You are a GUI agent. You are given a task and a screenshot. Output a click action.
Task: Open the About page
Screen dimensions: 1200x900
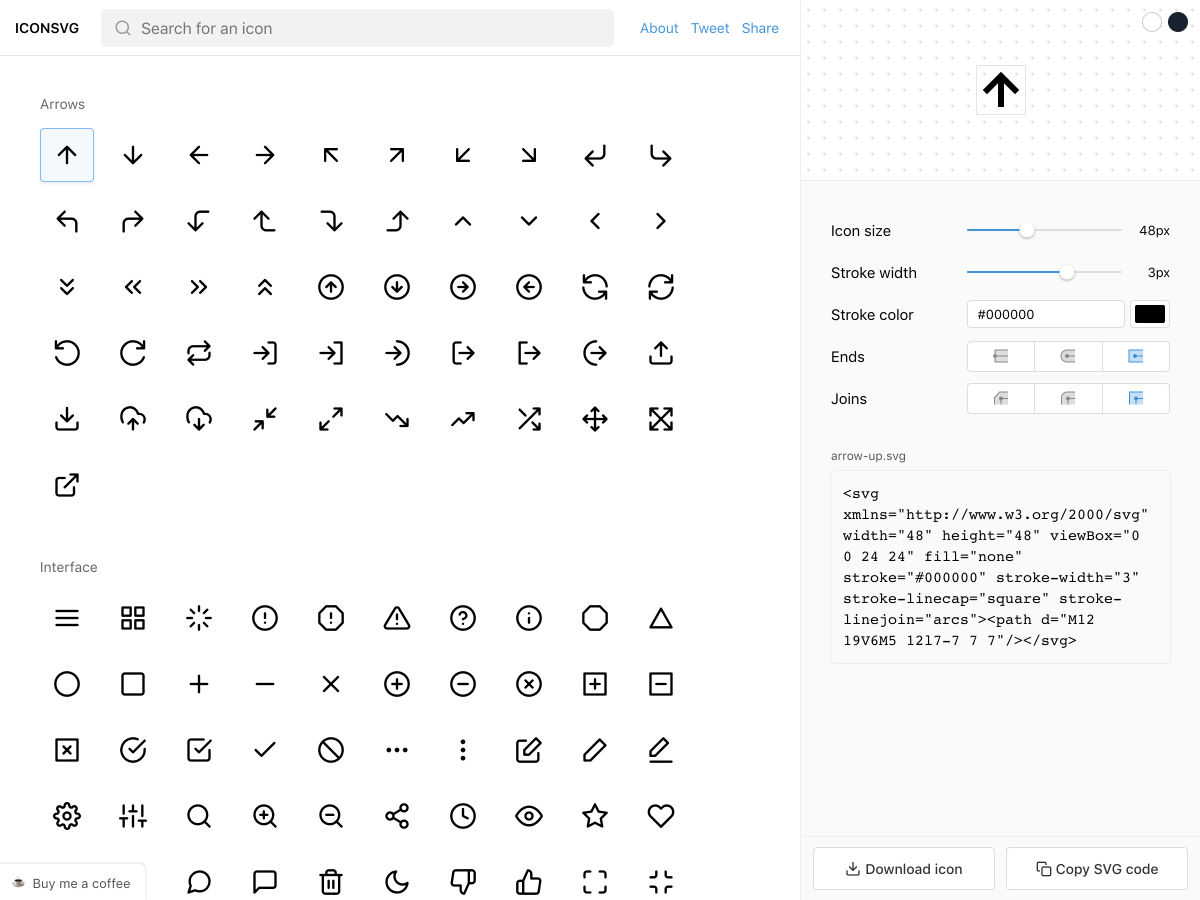pyautogui.click(x=659, y=28)
